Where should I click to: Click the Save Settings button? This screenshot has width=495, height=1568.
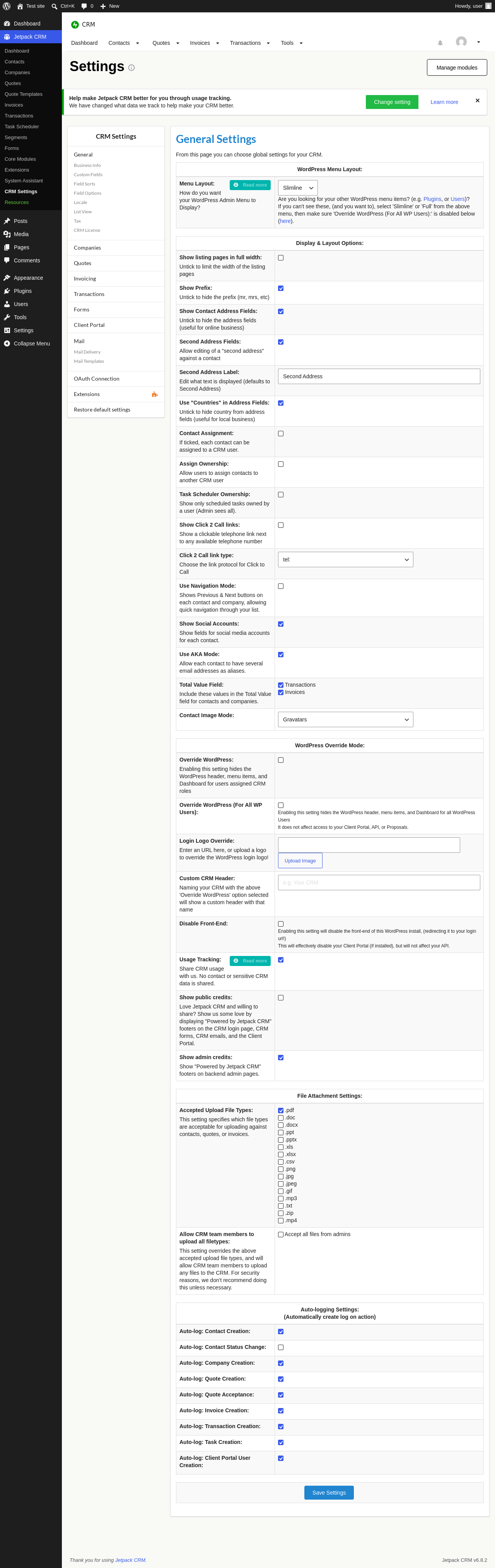(x=329, y=1493)
